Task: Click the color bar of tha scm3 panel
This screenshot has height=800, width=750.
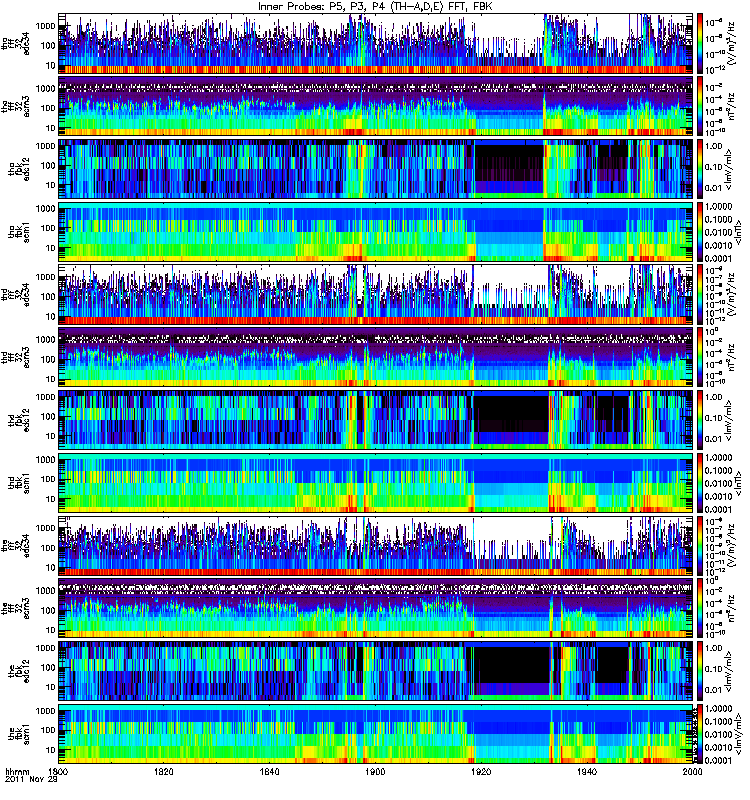Action: [700, 107]
